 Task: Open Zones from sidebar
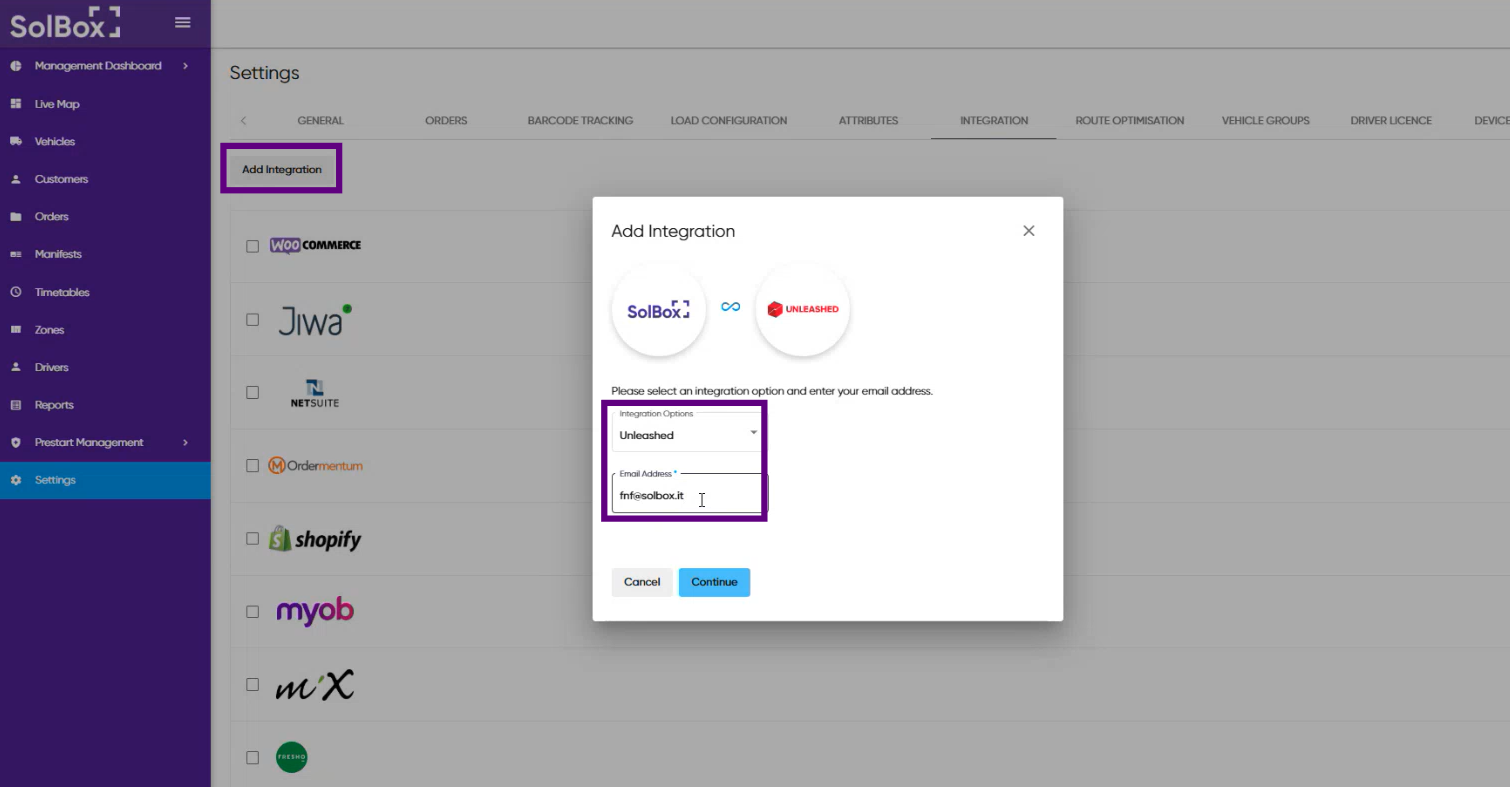pos(49,330)
